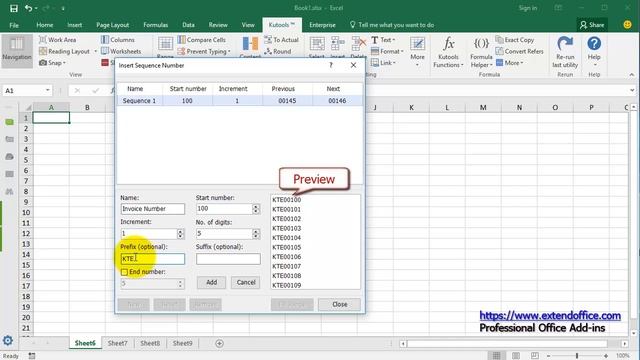
Task: Click the Cancel button in dialog
Action: [x=246, y=282]
